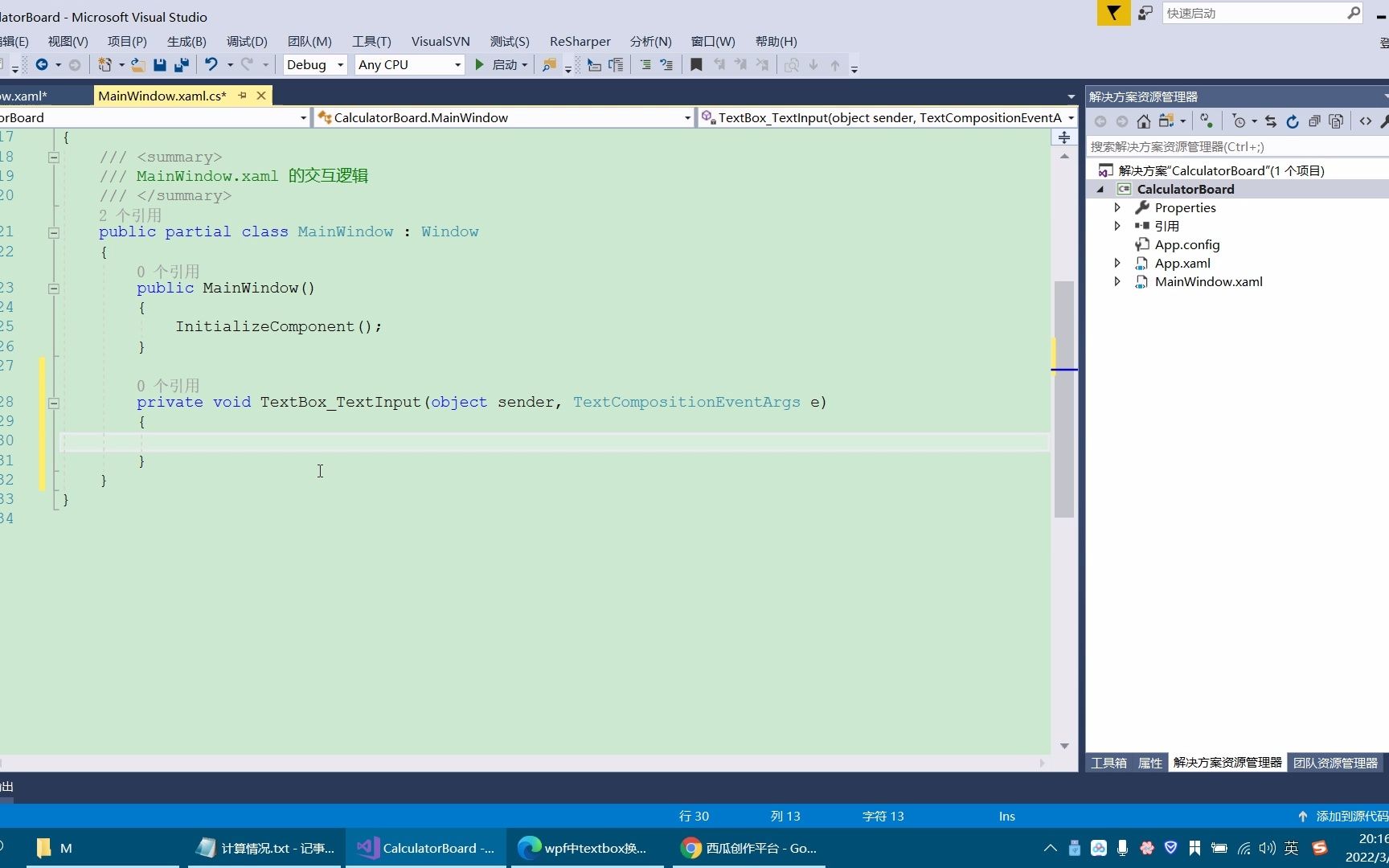
Task: Switch to the Chrome 西瓜创作平台 taskbar window
Action: pos(749,848)
